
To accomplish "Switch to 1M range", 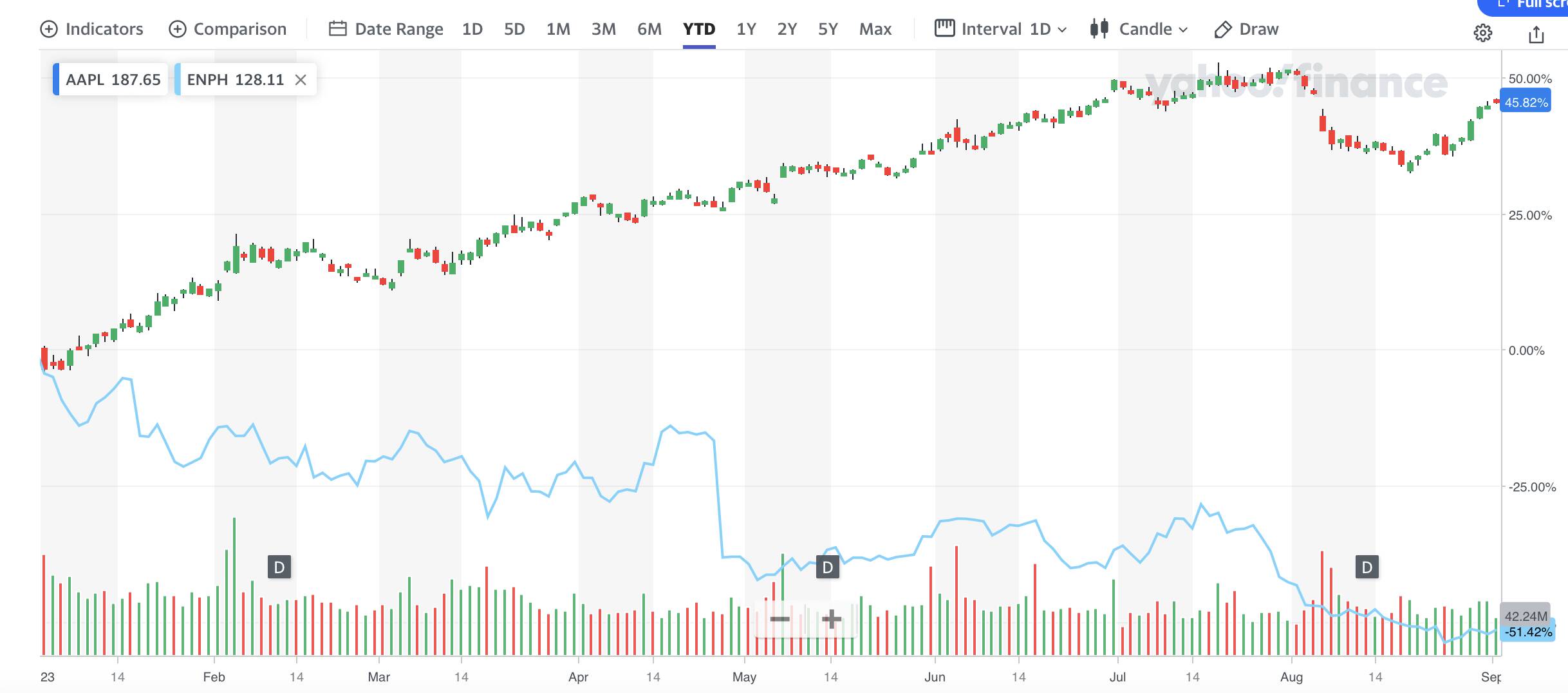I will coord(558,29).
